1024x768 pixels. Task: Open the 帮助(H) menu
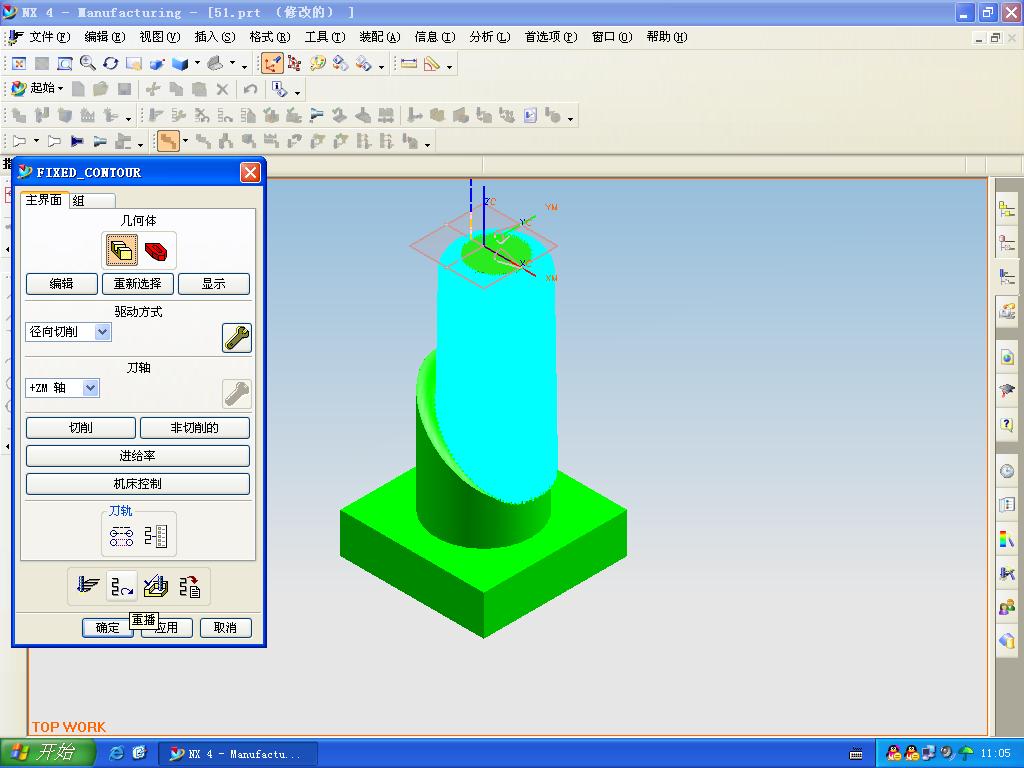(x=667, y=37)
